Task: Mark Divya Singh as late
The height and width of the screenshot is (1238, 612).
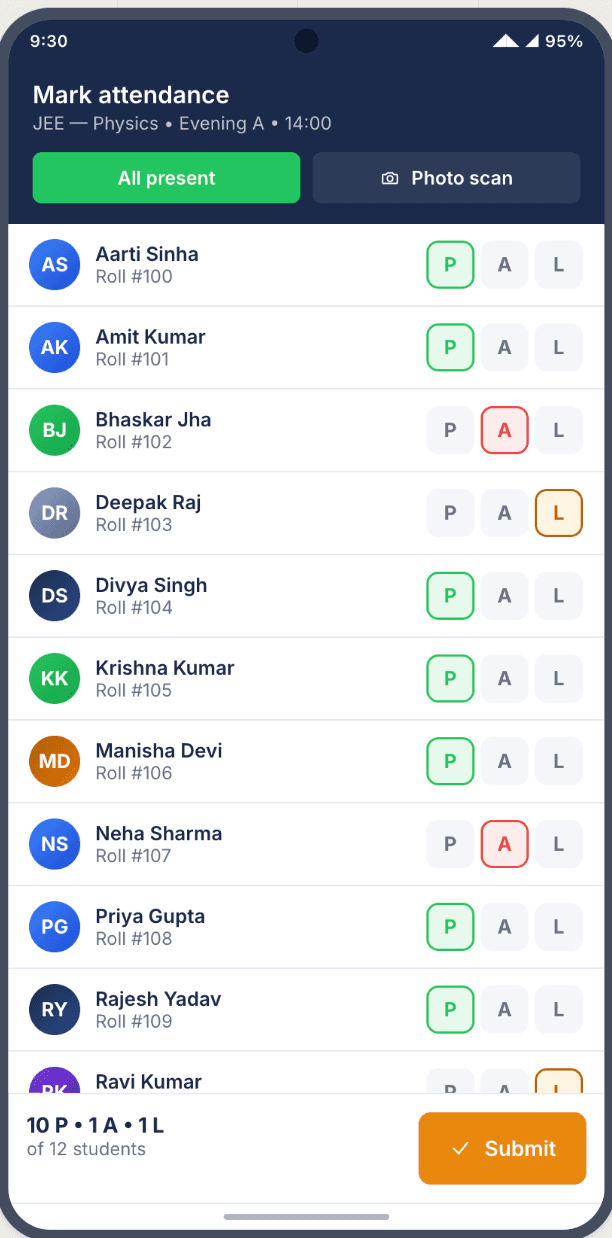Action: 558,595
